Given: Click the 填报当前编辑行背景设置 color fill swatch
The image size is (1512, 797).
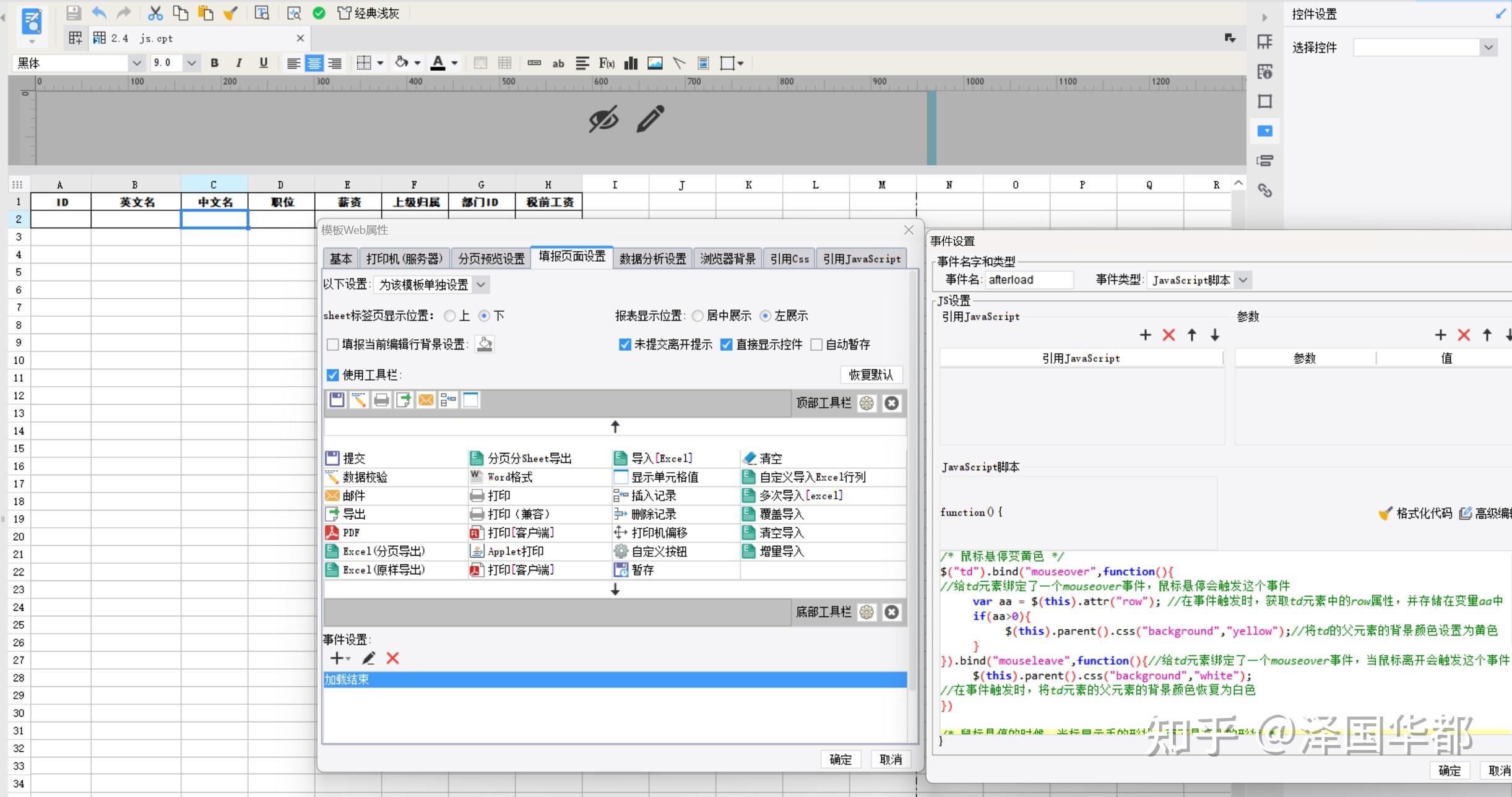Looking at the screenshot, I should point(485,345).
